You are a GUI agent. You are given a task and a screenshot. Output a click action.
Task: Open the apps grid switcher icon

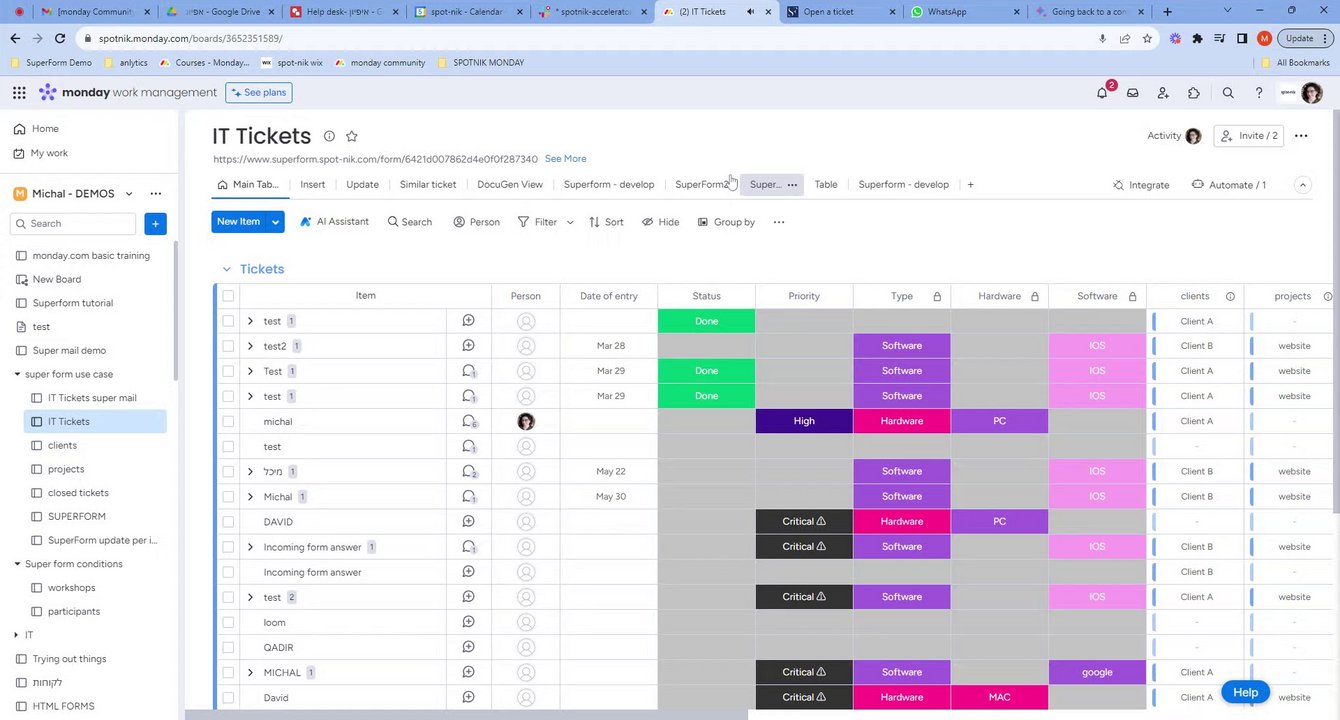(19, 93)
